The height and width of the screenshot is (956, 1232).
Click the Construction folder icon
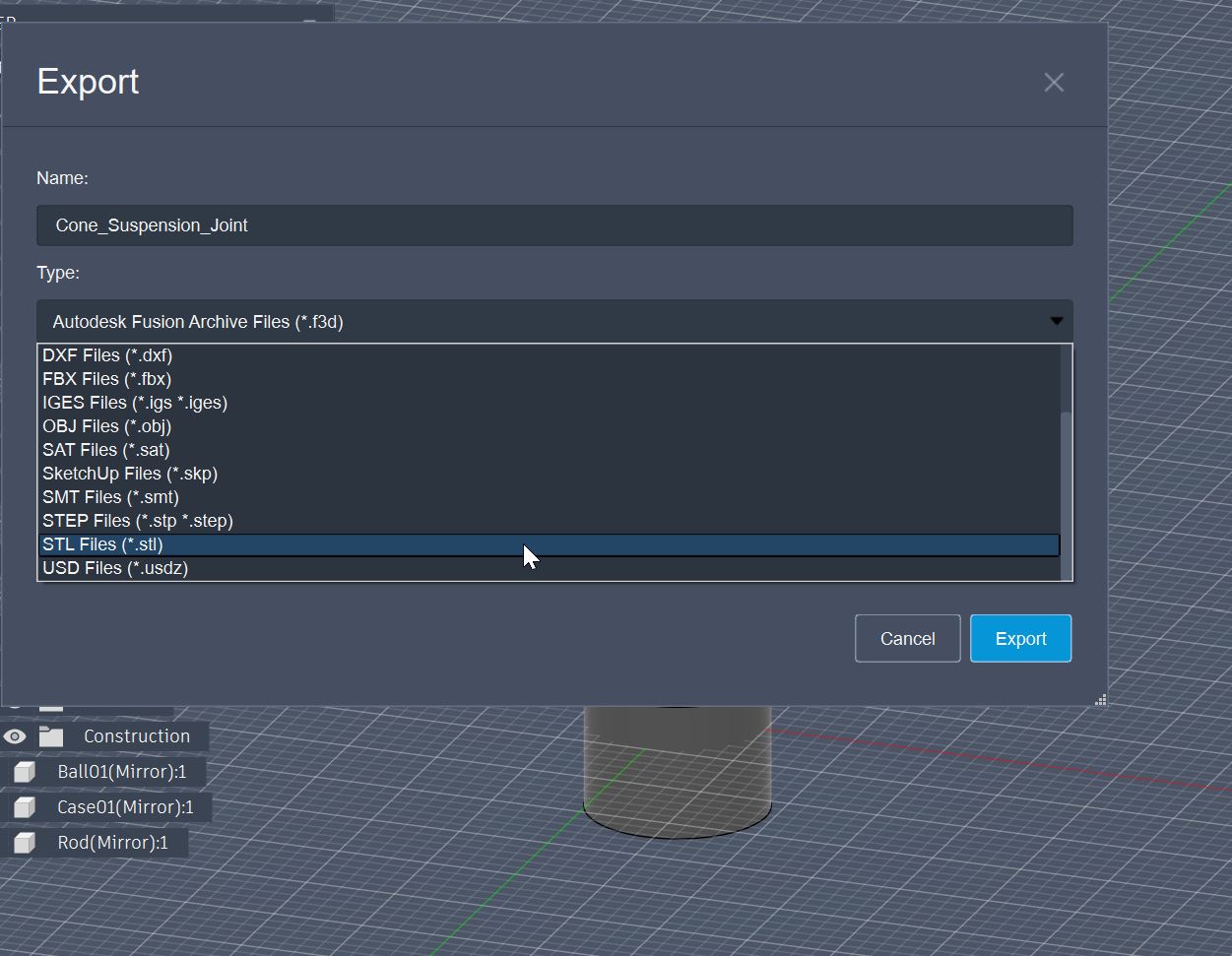click(51, 736)
